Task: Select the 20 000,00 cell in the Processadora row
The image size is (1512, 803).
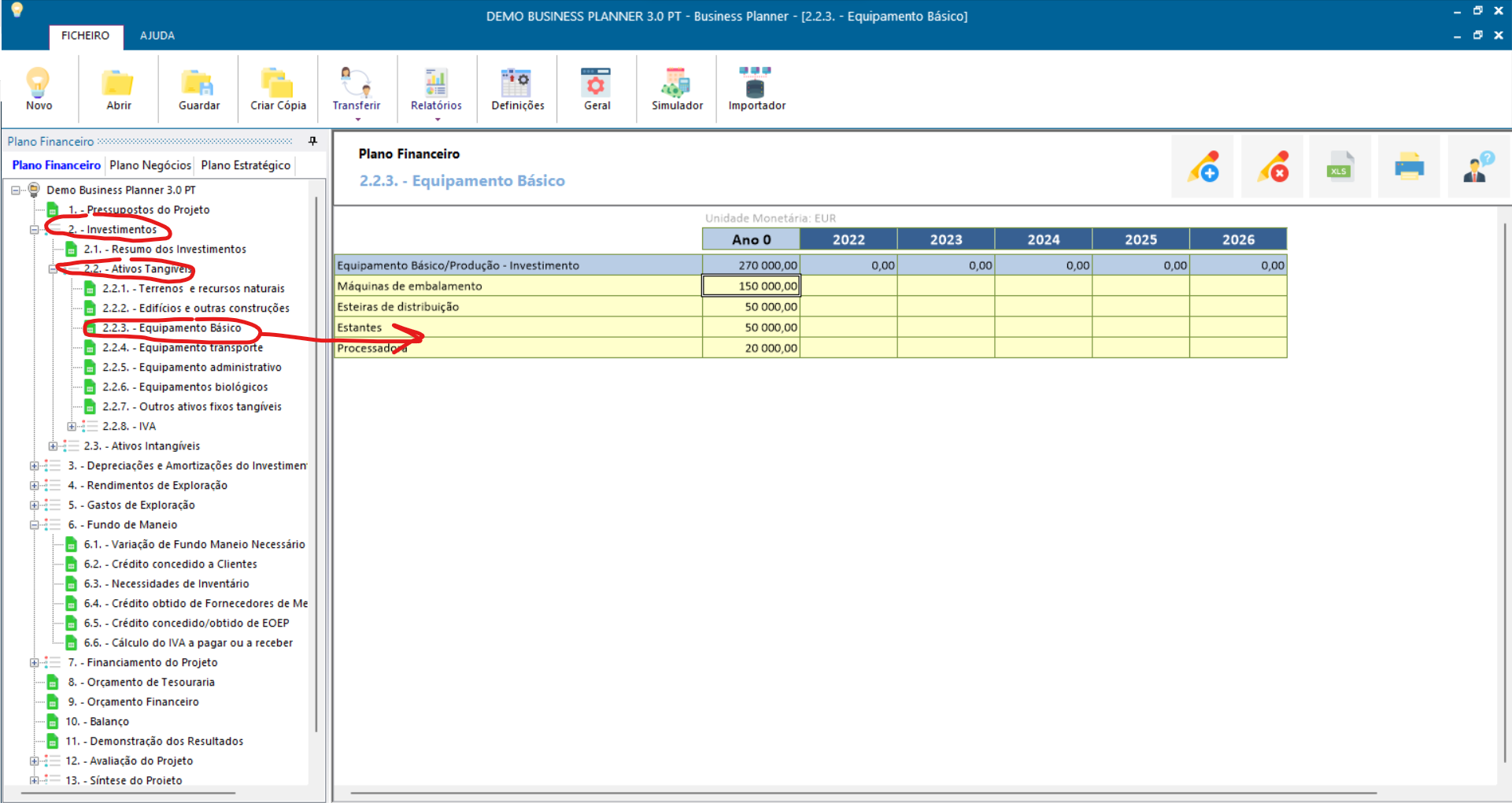Action: [x=751, y=348]
